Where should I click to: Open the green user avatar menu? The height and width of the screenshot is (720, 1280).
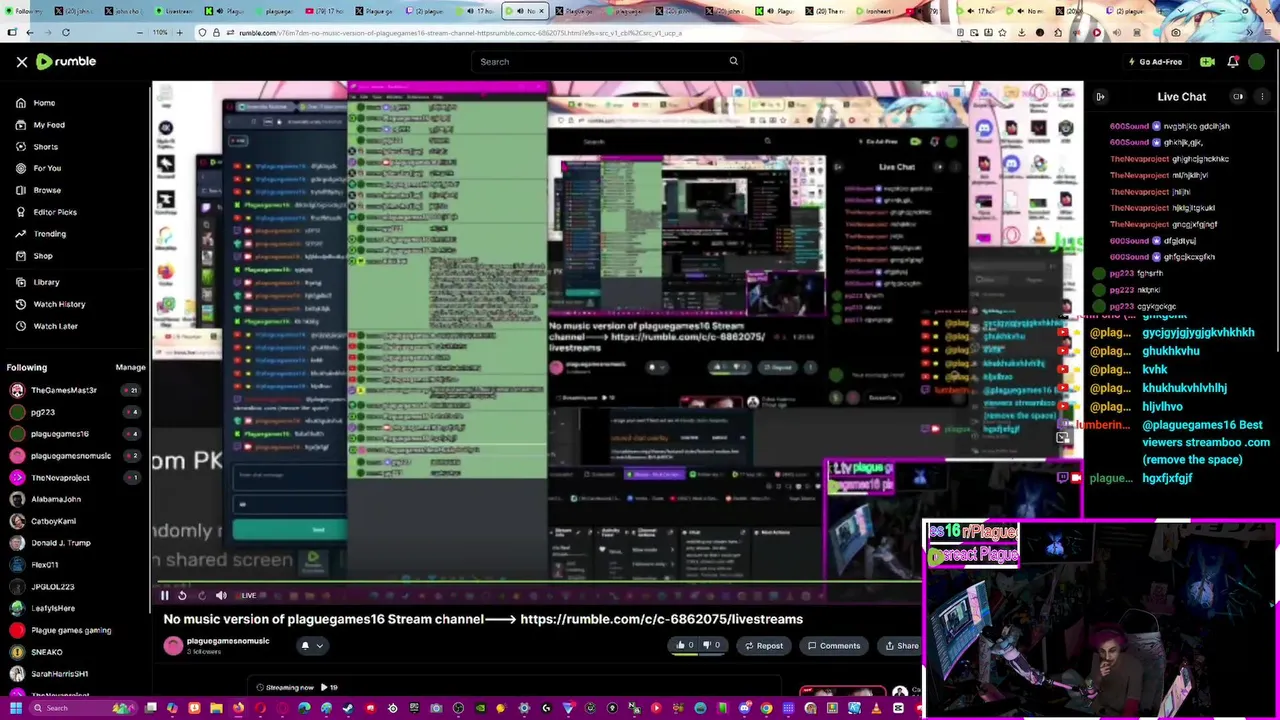tap(1256, 62)
